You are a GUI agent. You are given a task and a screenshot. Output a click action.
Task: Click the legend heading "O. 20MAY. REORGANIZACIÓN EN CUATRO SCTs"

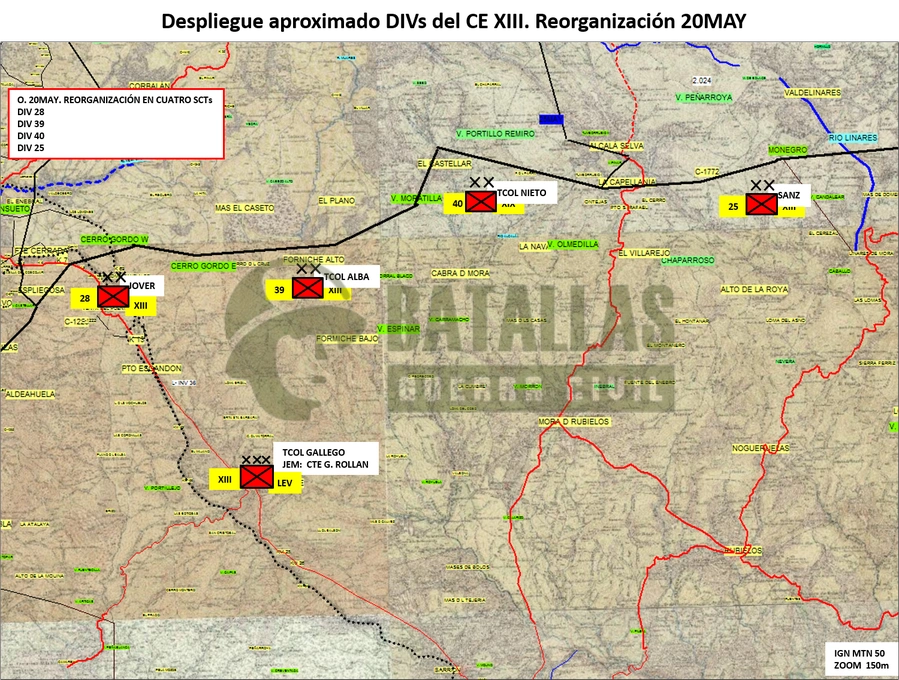(115, 100)
